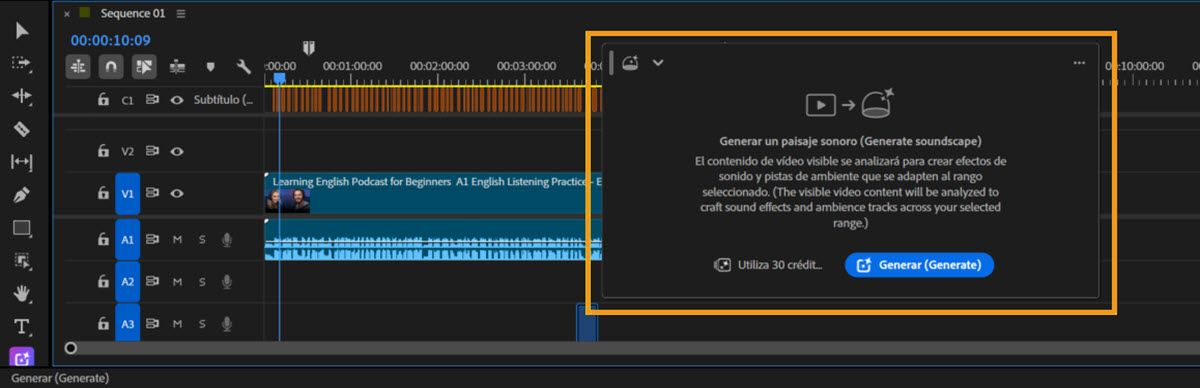Toggle A2 track targeting button

coord(127,282)
